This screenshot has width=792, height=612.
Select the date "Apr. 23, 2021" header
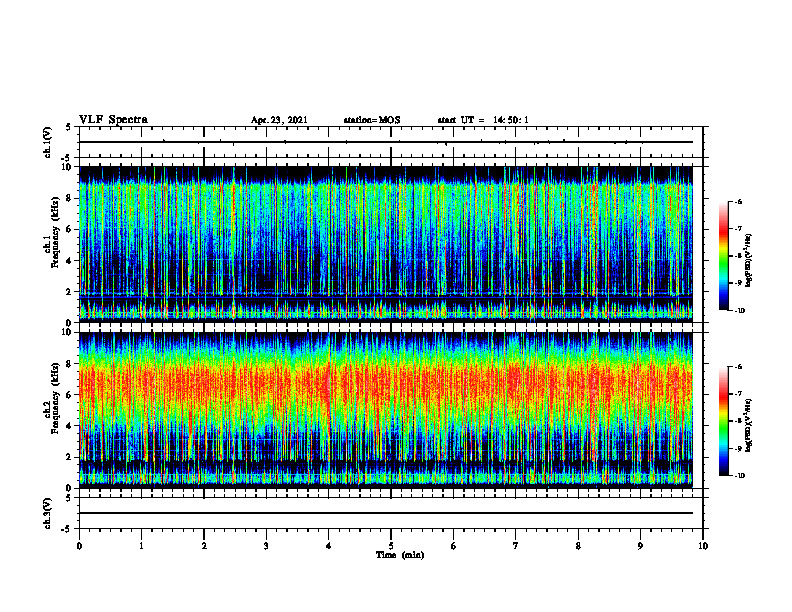(279, 120)
